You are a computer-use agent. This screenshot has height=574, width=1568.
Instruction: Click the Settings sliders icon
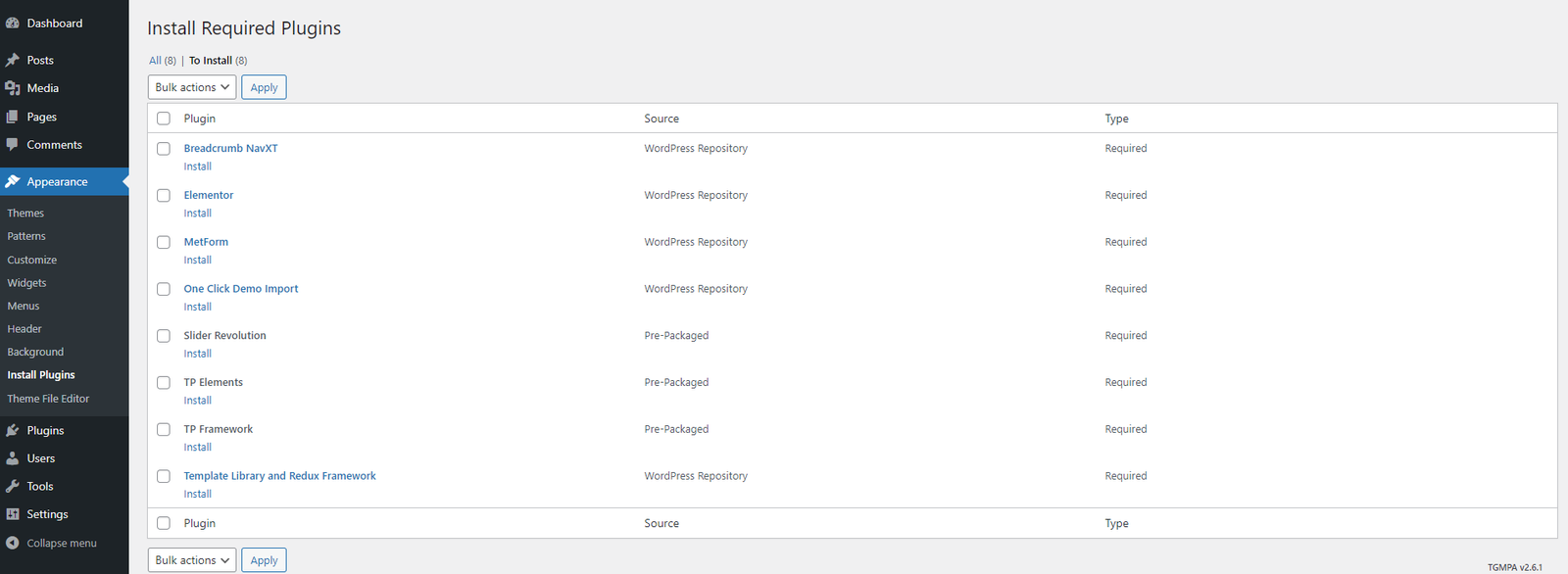pos(13,514)
